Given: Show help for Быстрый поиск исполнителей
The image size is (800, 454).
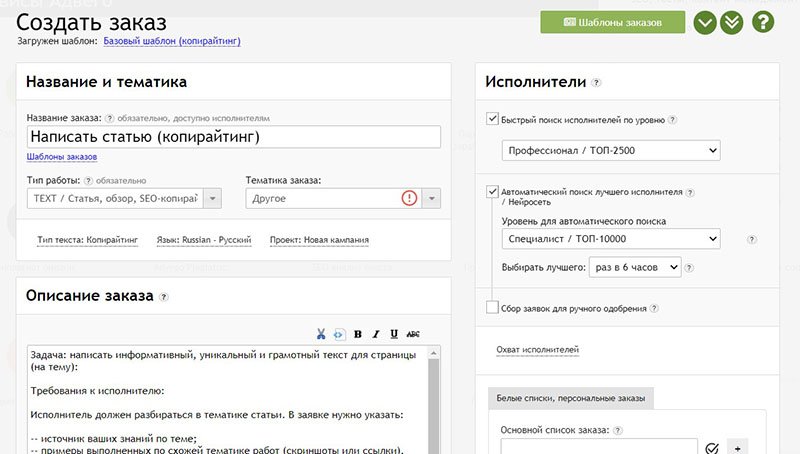Looking at the screenshot, I should (672, 120).
